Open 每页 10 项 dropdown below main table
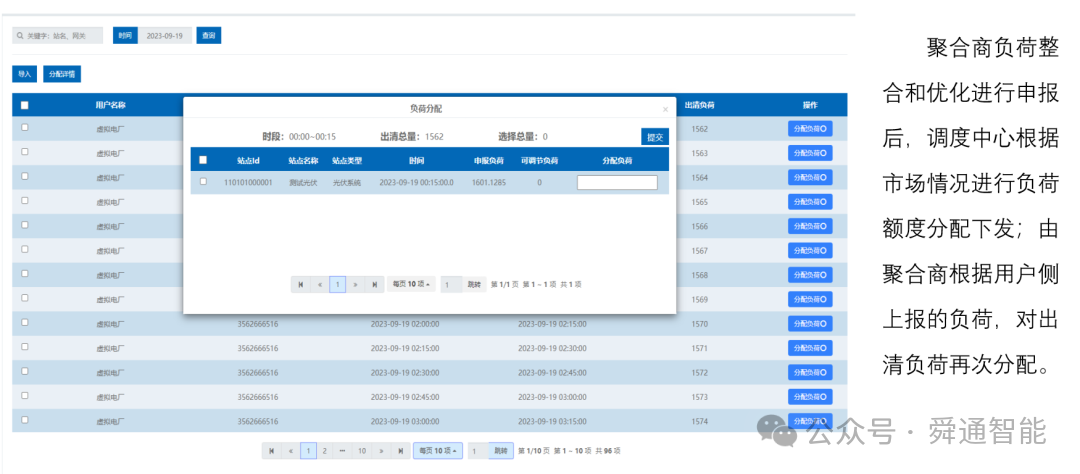This screenshot has height=474, width=1080. [x=438, y=451]
